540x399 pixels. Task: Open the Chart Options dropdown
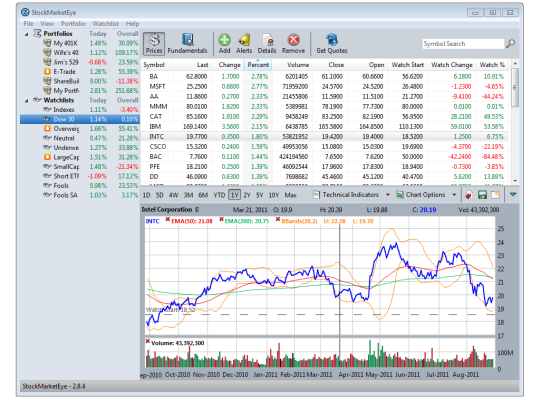(426, 195)
